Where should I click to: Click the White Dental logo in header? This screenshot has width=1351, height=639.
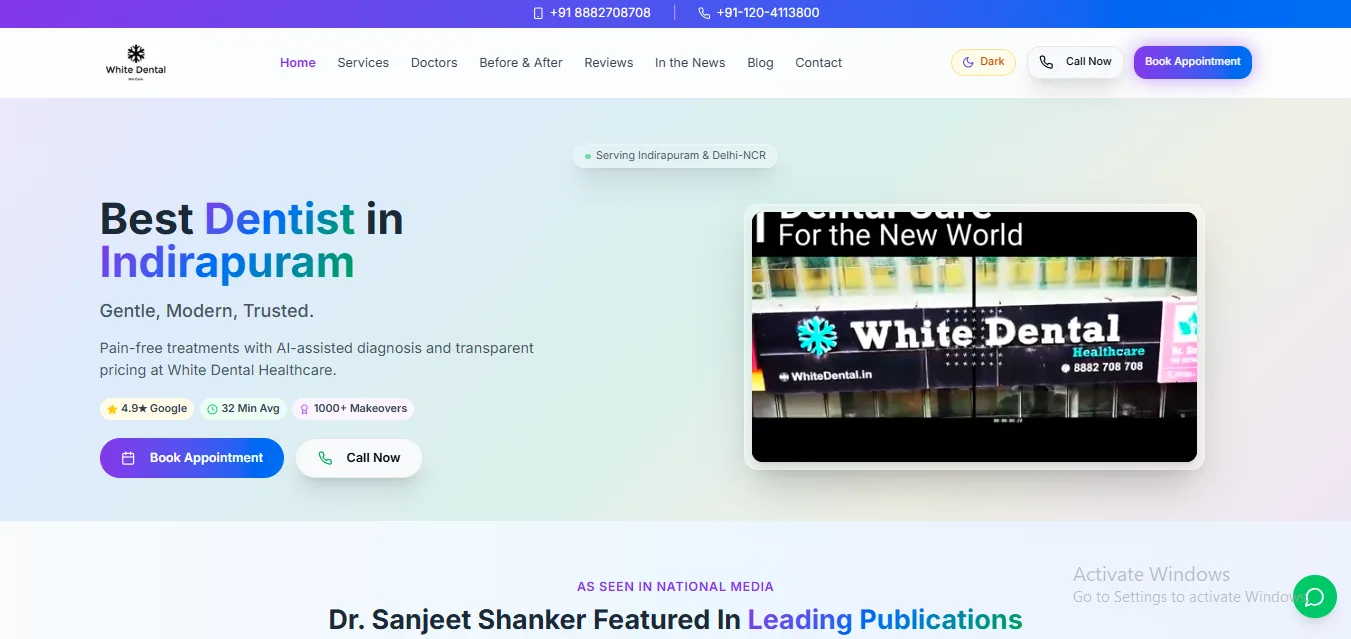[x=135, y=62]
